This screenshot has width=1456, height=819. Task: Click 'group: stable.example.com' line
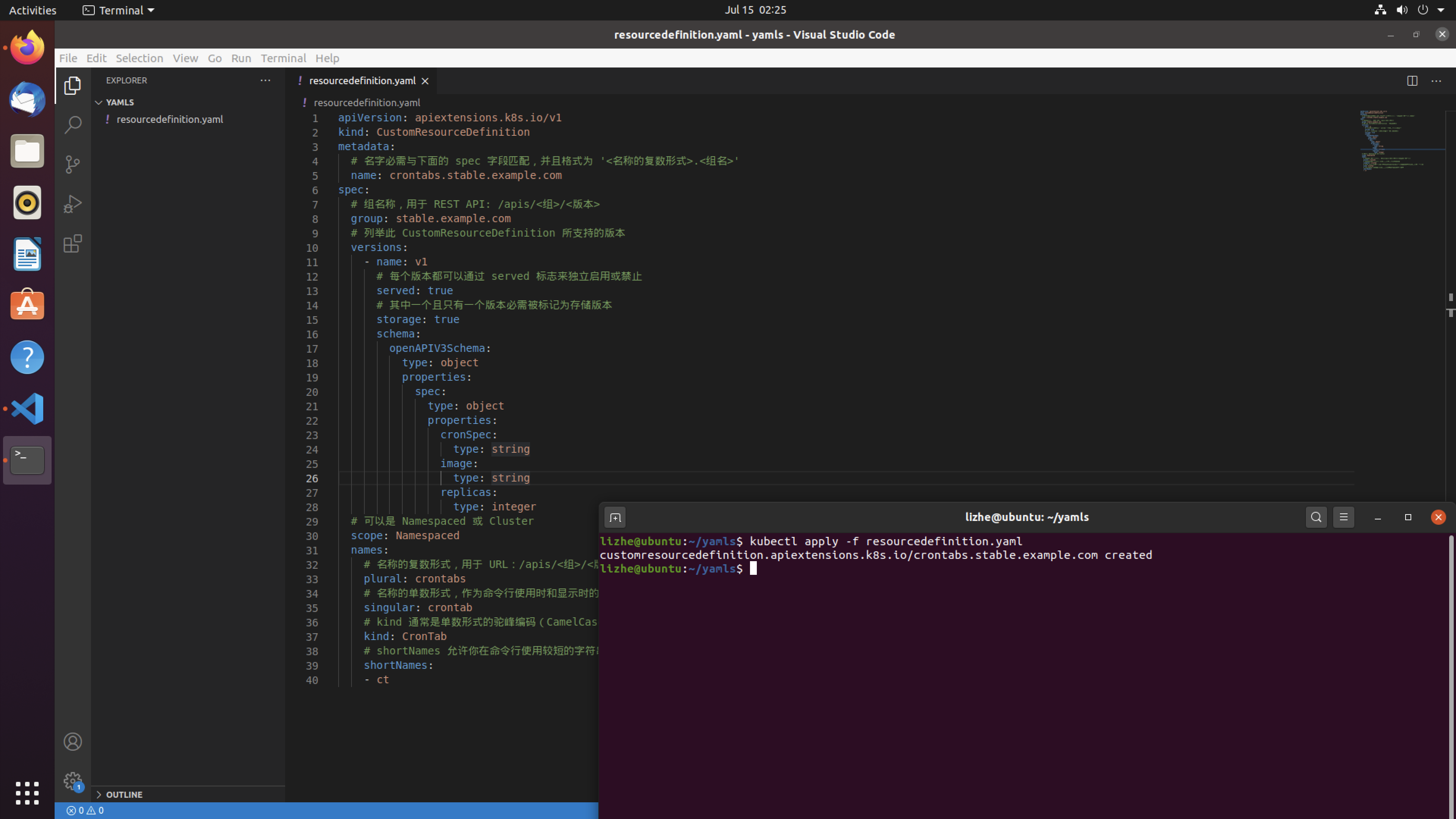[x=430, y=218]
